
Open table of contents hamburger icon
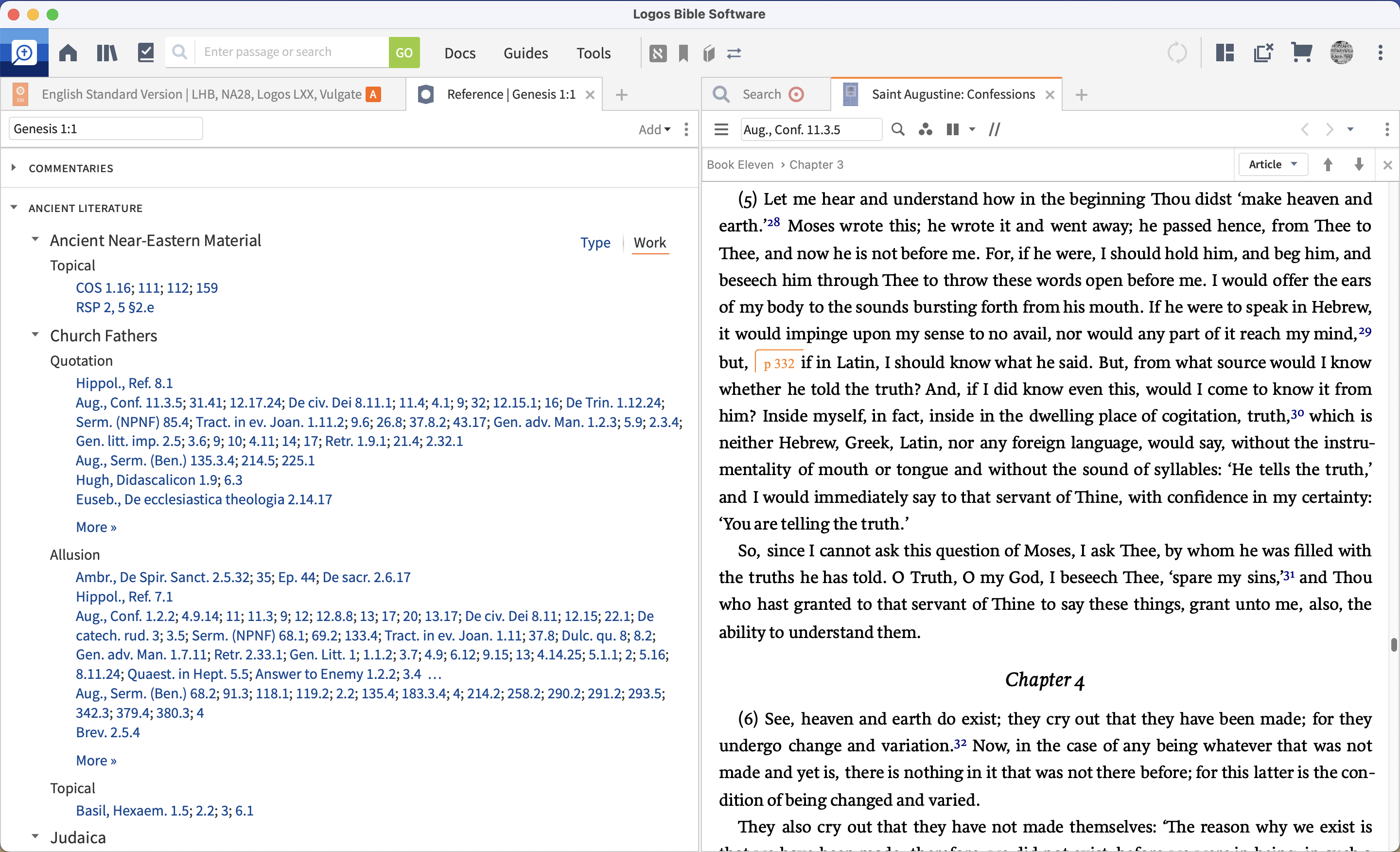pos(721,129)
